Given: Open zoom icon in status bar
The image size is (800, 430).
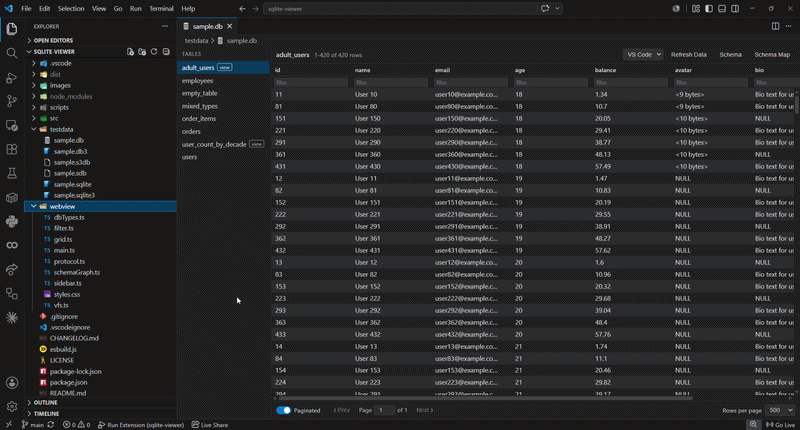Looking at the screenshot, I should [x=753, y=425].
